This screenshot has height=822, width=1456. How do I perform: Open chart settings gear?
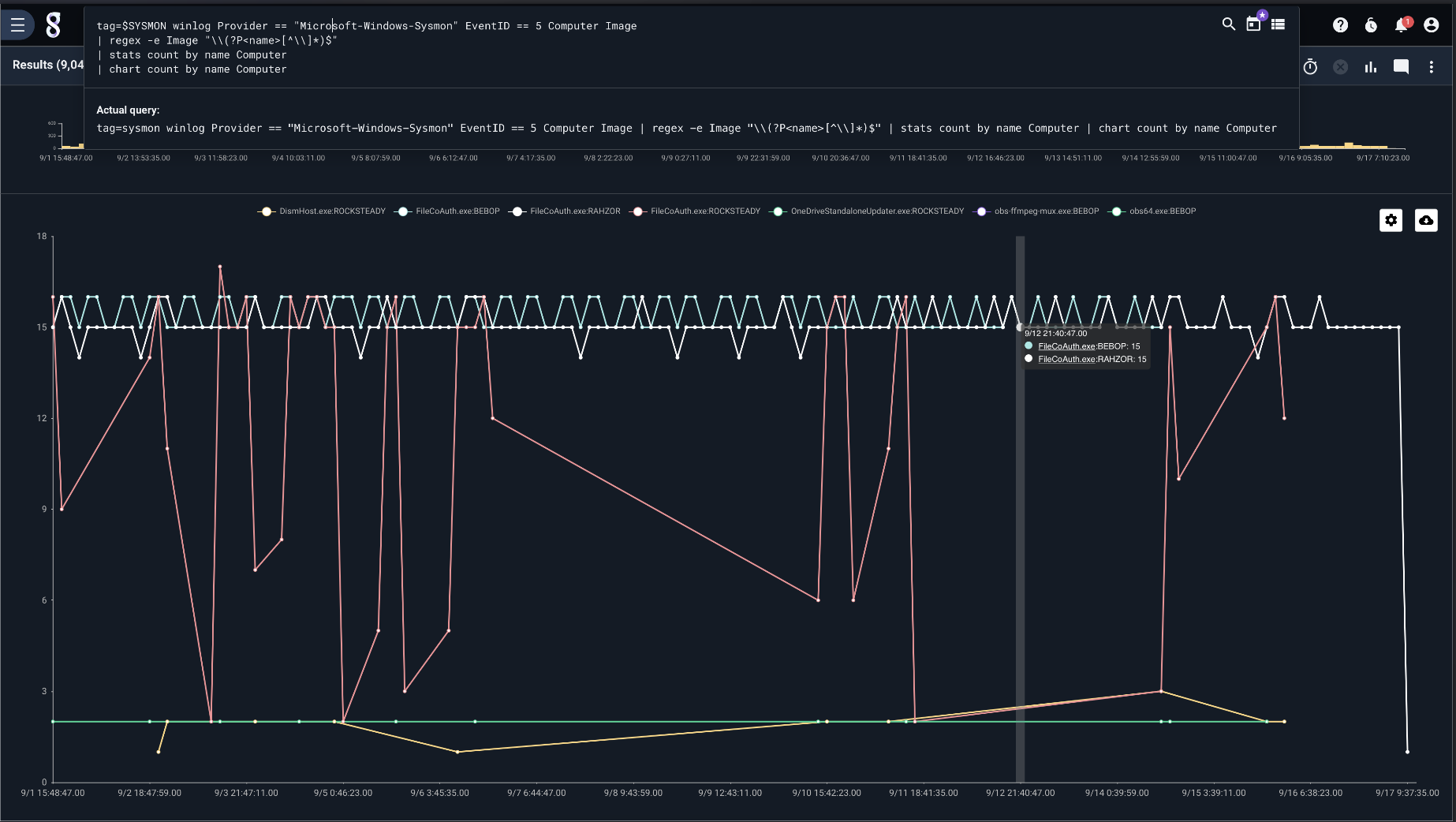tap(1391, 220)
